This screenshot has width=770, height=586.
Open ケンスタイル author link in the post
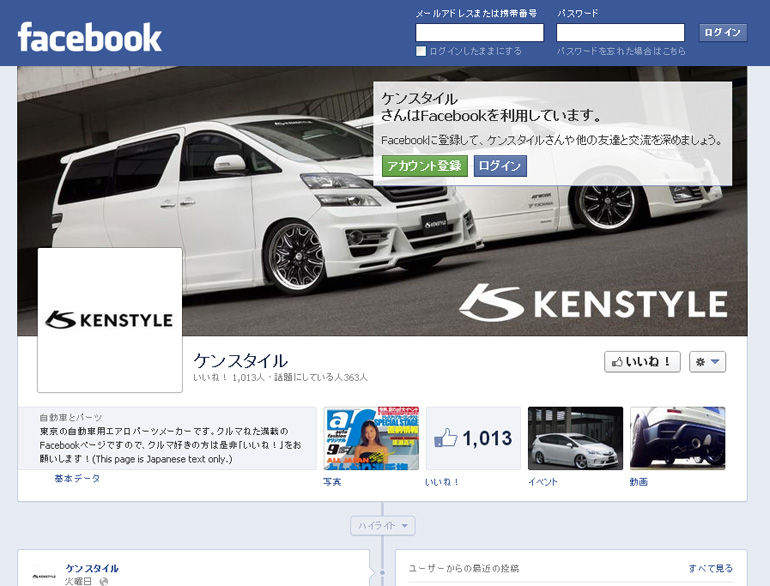point(92,568)
